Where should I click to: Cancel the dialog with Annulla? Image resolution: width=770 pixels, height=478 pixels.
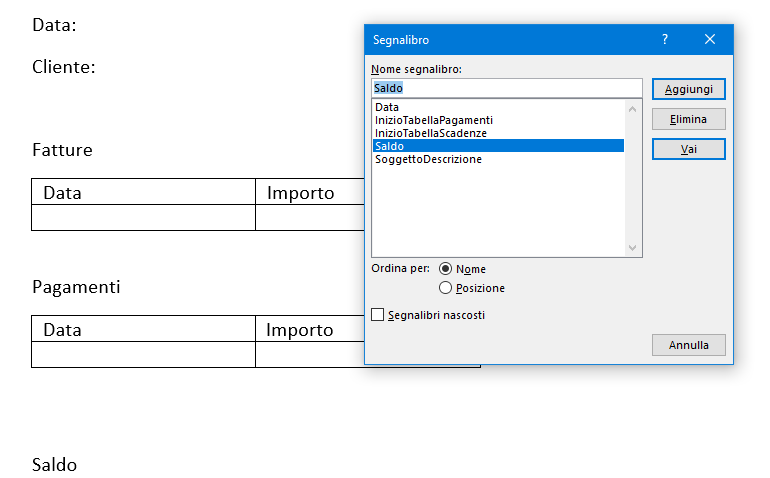pyautogui.click(x=688, y=345)
